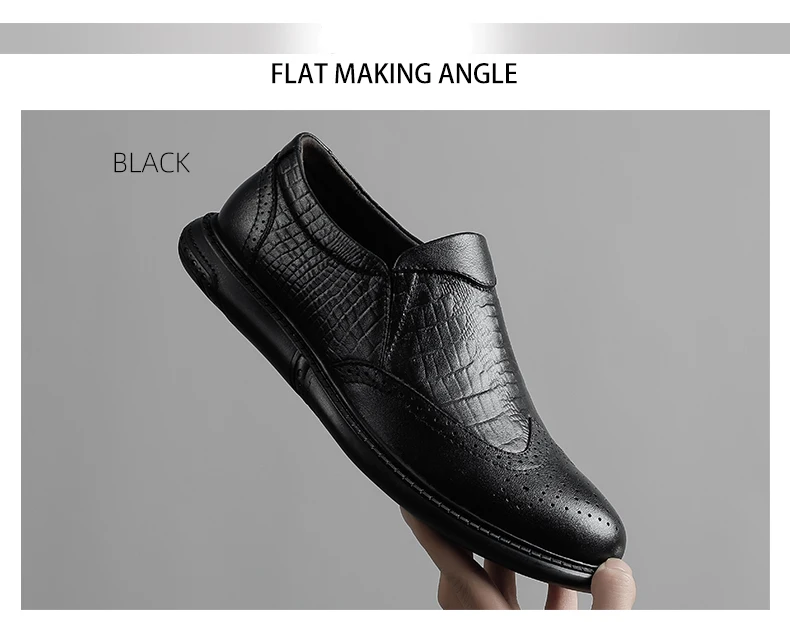Click the FLAT MAKING ANGLE heading
This screenshot has width=790, height=622.
(x=394, y=74)
